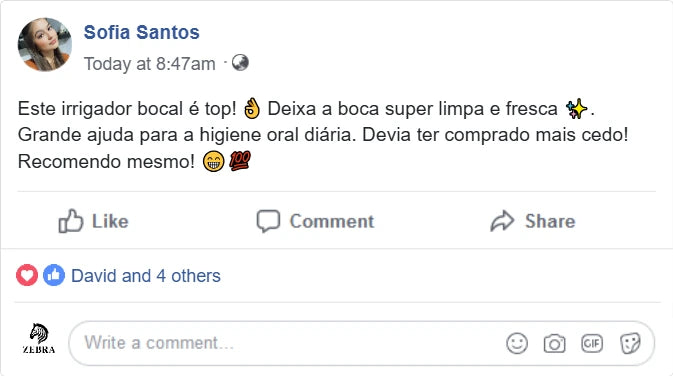
Task: View David and 4 others reactions
Action: (146, 276)
